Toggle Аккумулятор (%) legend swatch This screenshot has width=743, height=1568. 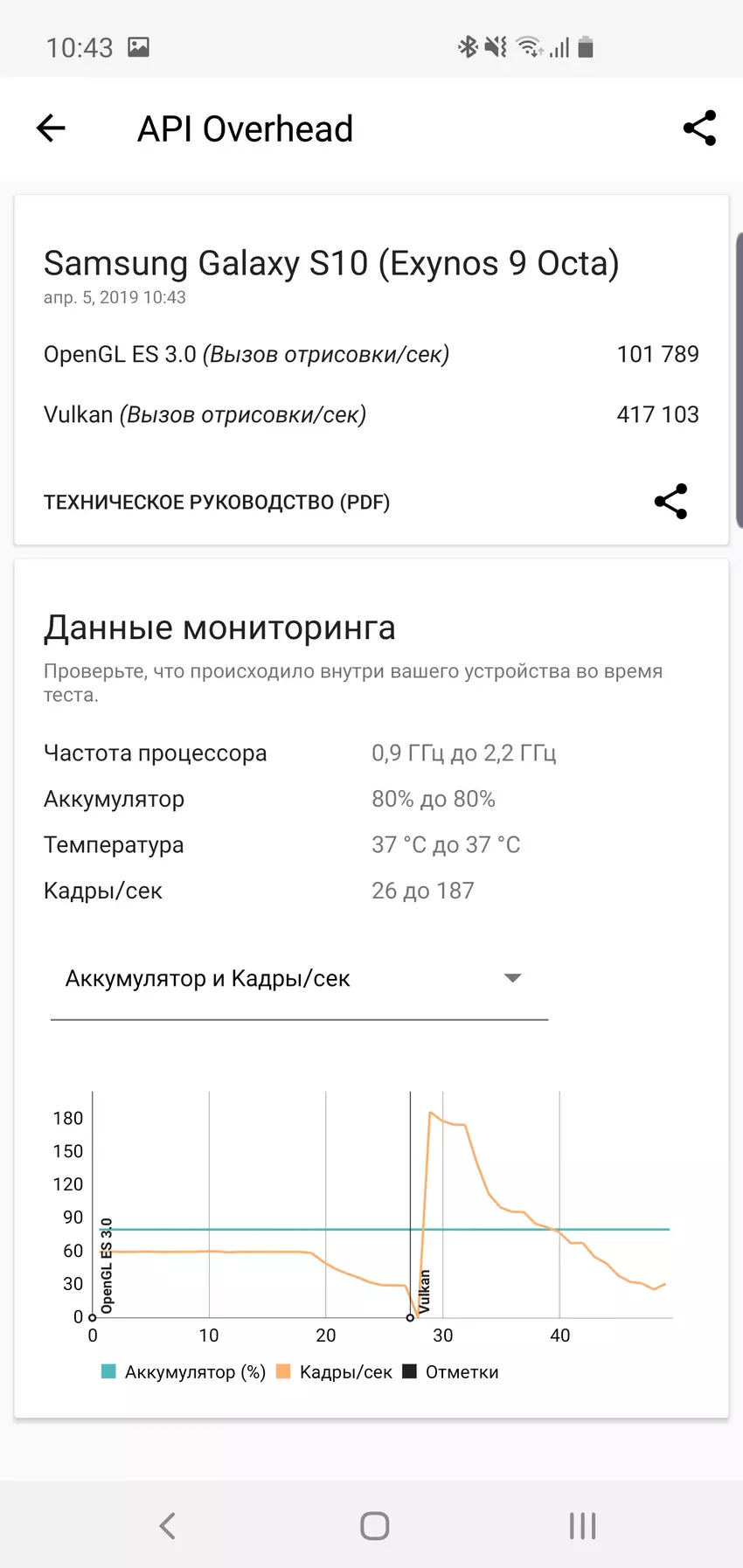[108, 1371]
